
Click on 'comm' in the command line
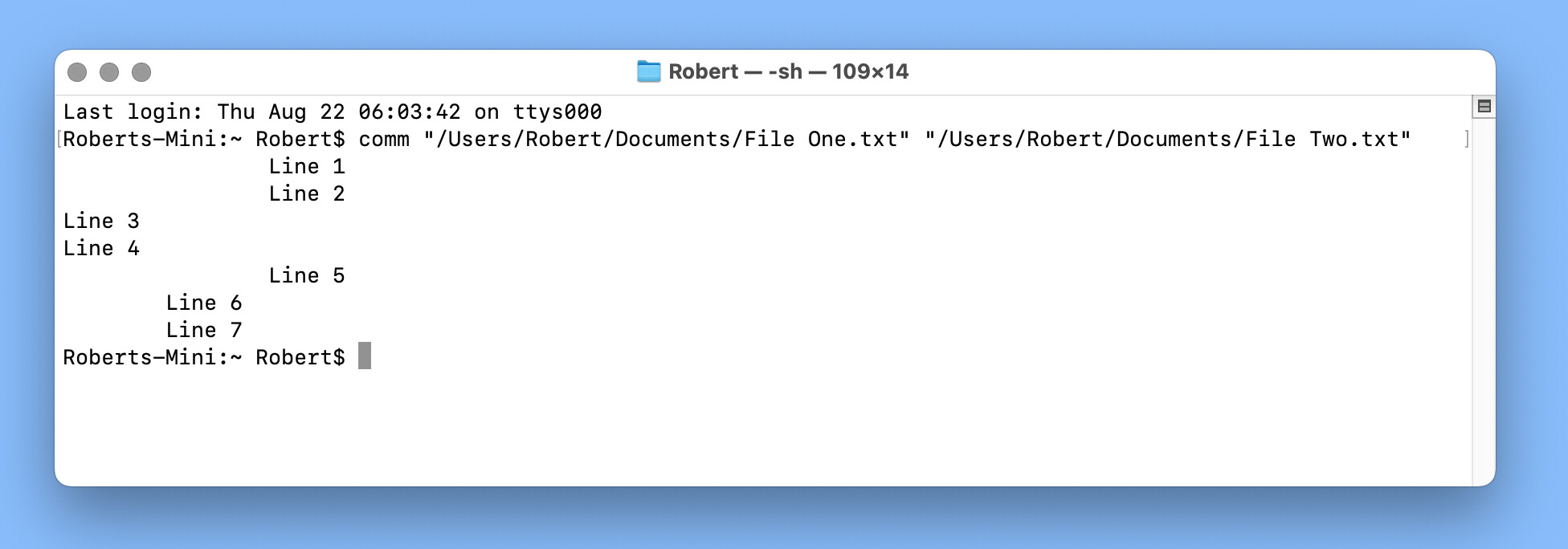click(x=384, y=139)
